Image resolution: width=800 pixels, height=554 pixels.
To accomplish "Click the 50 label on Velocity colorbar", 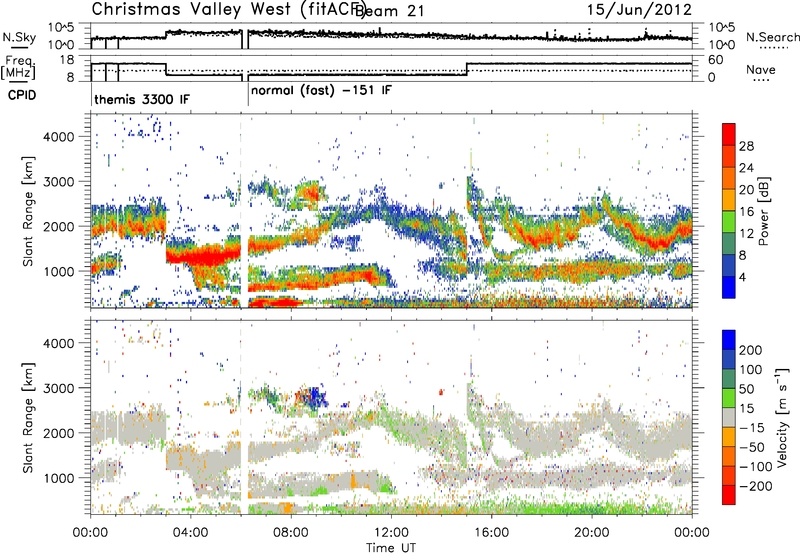I will [x=746, y=389].
